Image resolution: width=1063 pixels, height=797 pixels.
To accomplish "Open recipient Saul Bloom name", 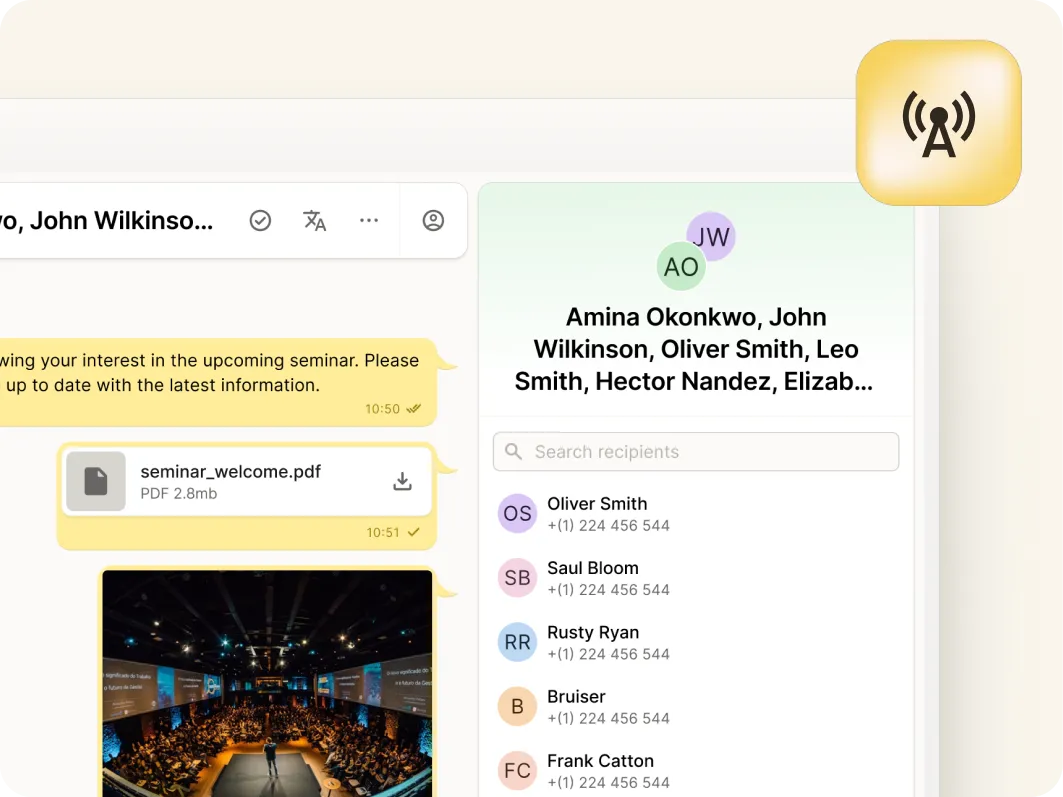I will click(x=593, y=568).
